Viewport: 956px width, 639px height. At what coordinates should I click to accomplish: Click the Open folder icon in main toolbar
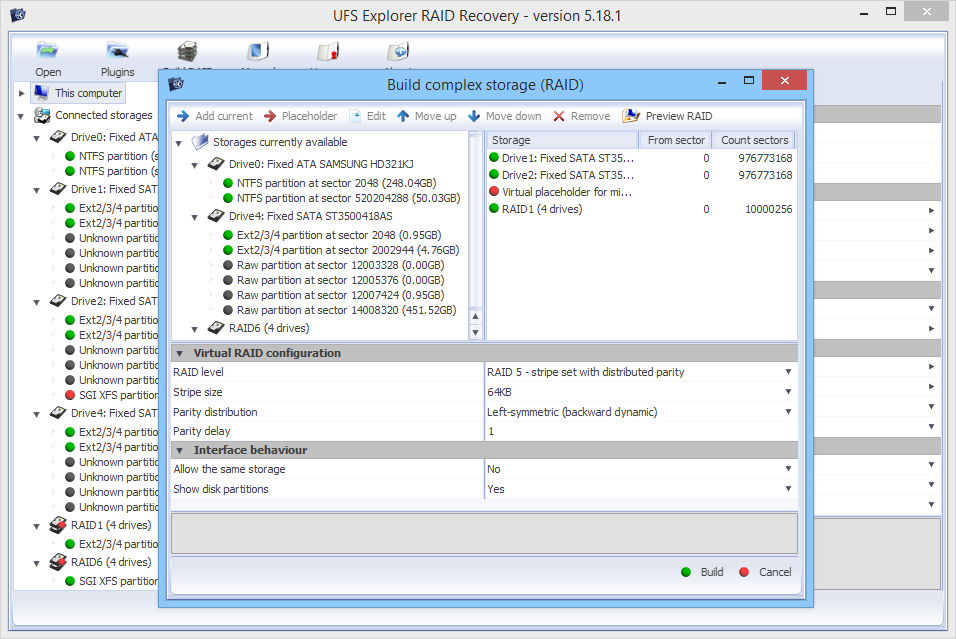point(47,52)
